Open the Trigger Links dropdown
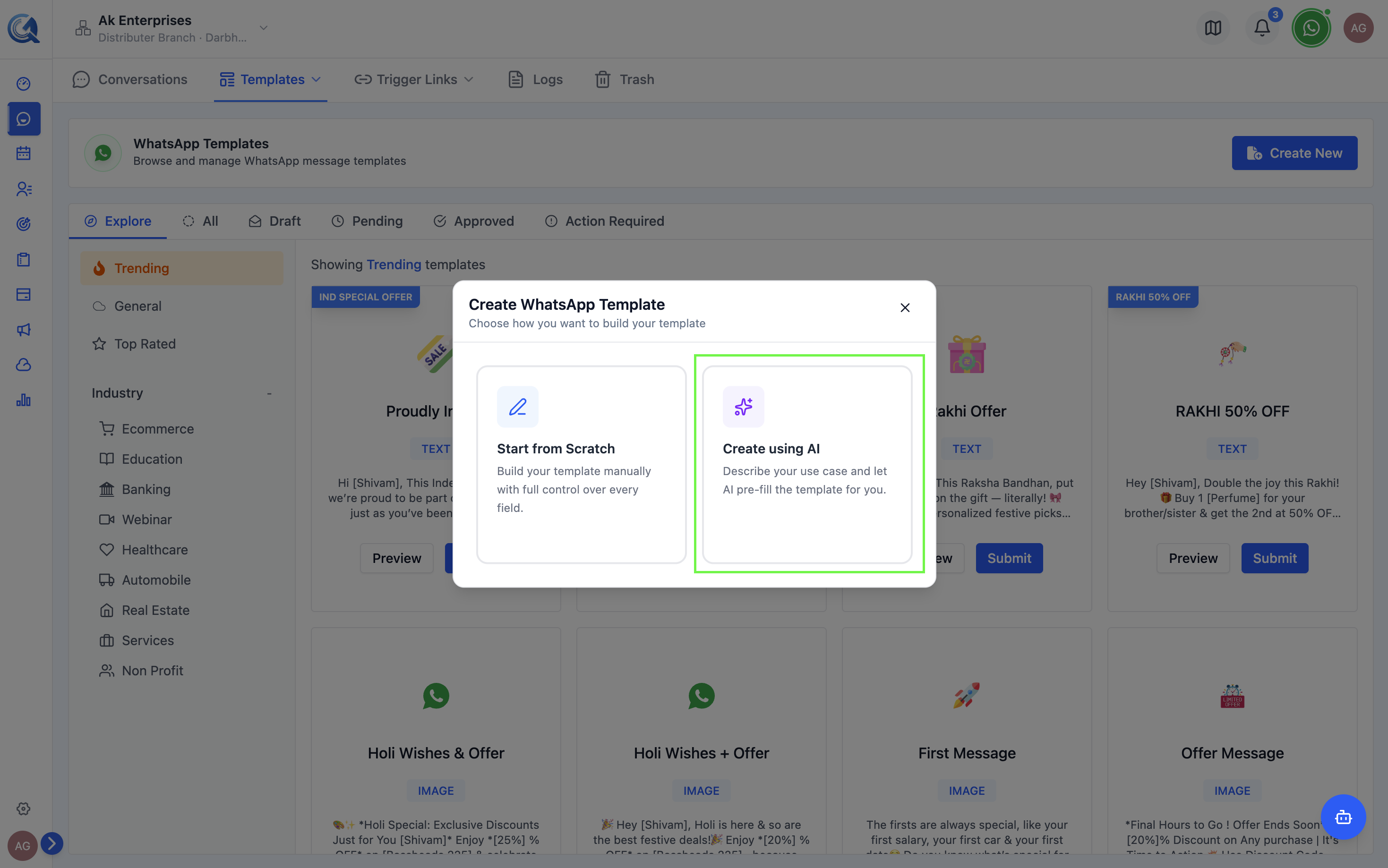This screenshot has height=868, width=1388. point(414,79)
